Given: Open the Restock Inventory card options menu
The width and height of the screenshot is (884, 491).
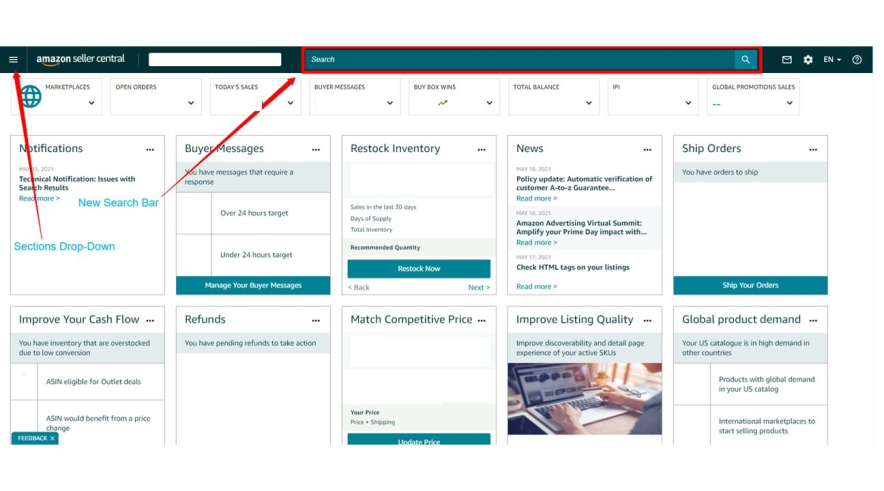Looking at the screenshot, I should (x=481, y=150).
